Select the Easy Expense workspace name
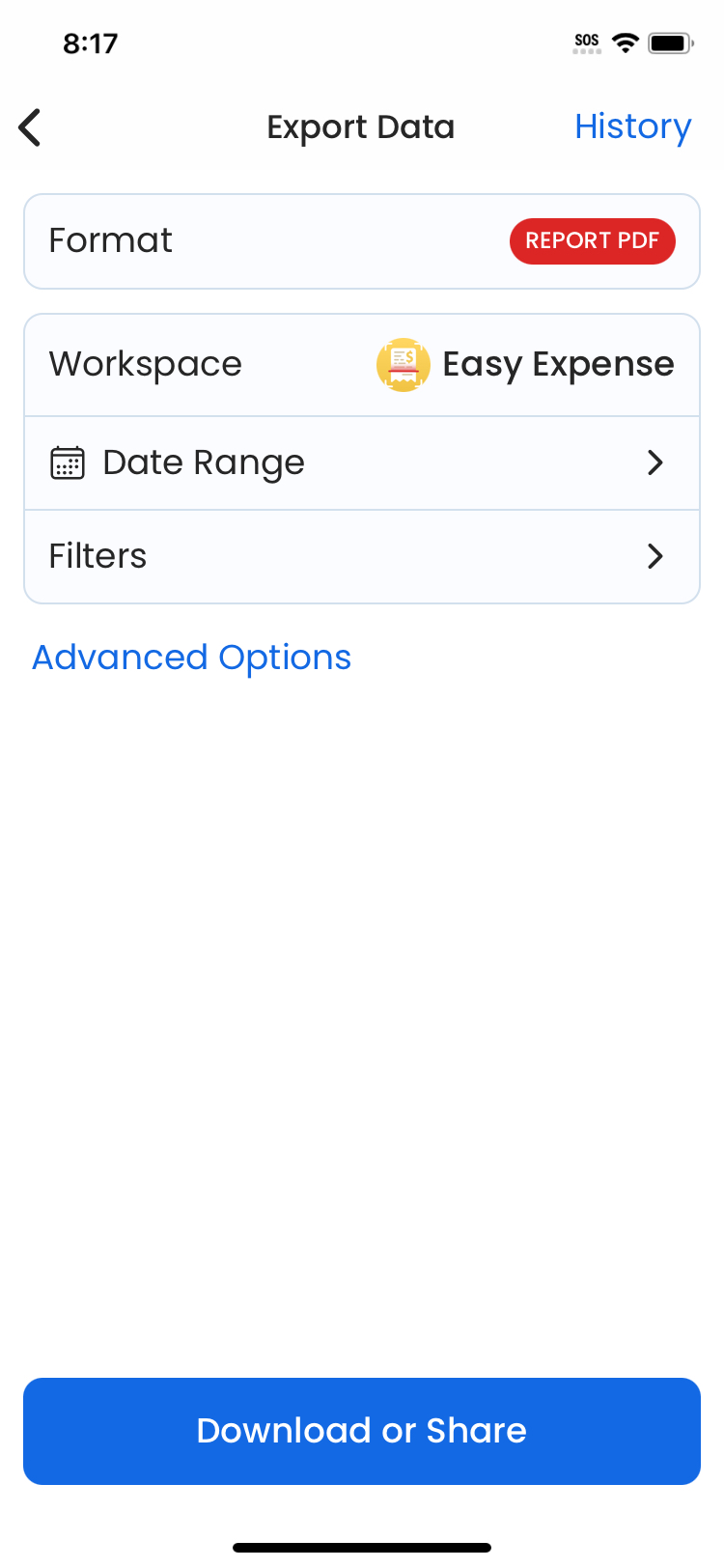 (558, 364)
